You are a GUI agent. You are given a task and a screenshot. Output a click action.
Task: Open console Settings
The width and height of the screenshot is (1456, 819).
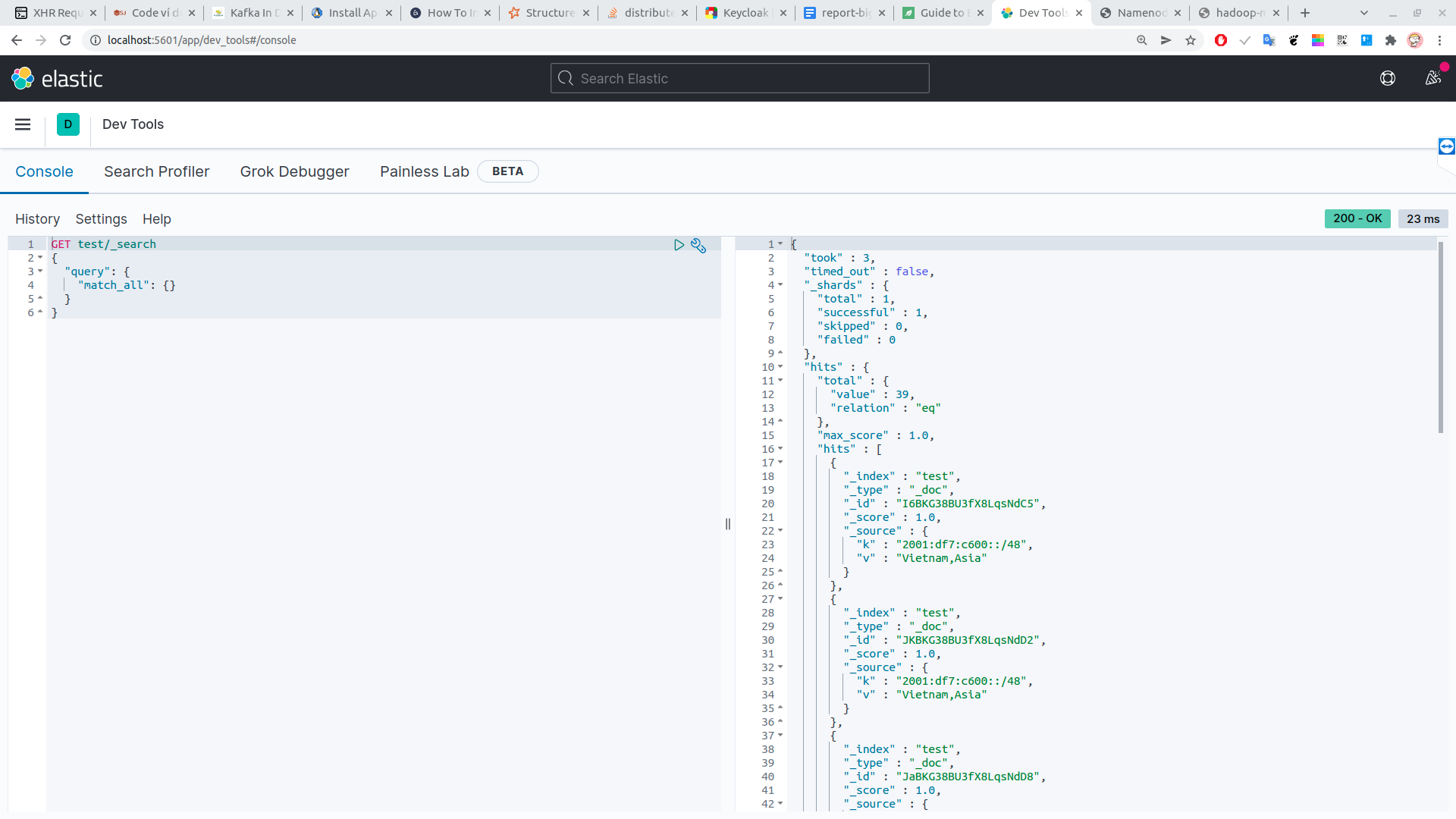(101, 219)
